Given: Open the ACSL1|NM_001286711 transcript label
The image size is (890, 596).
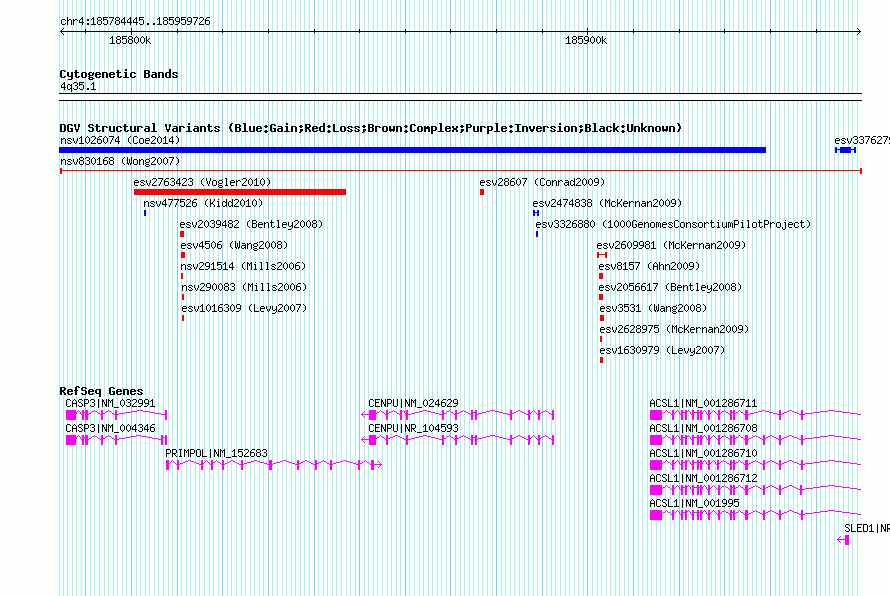Looking at the screenshot, I should click(703, 403).
